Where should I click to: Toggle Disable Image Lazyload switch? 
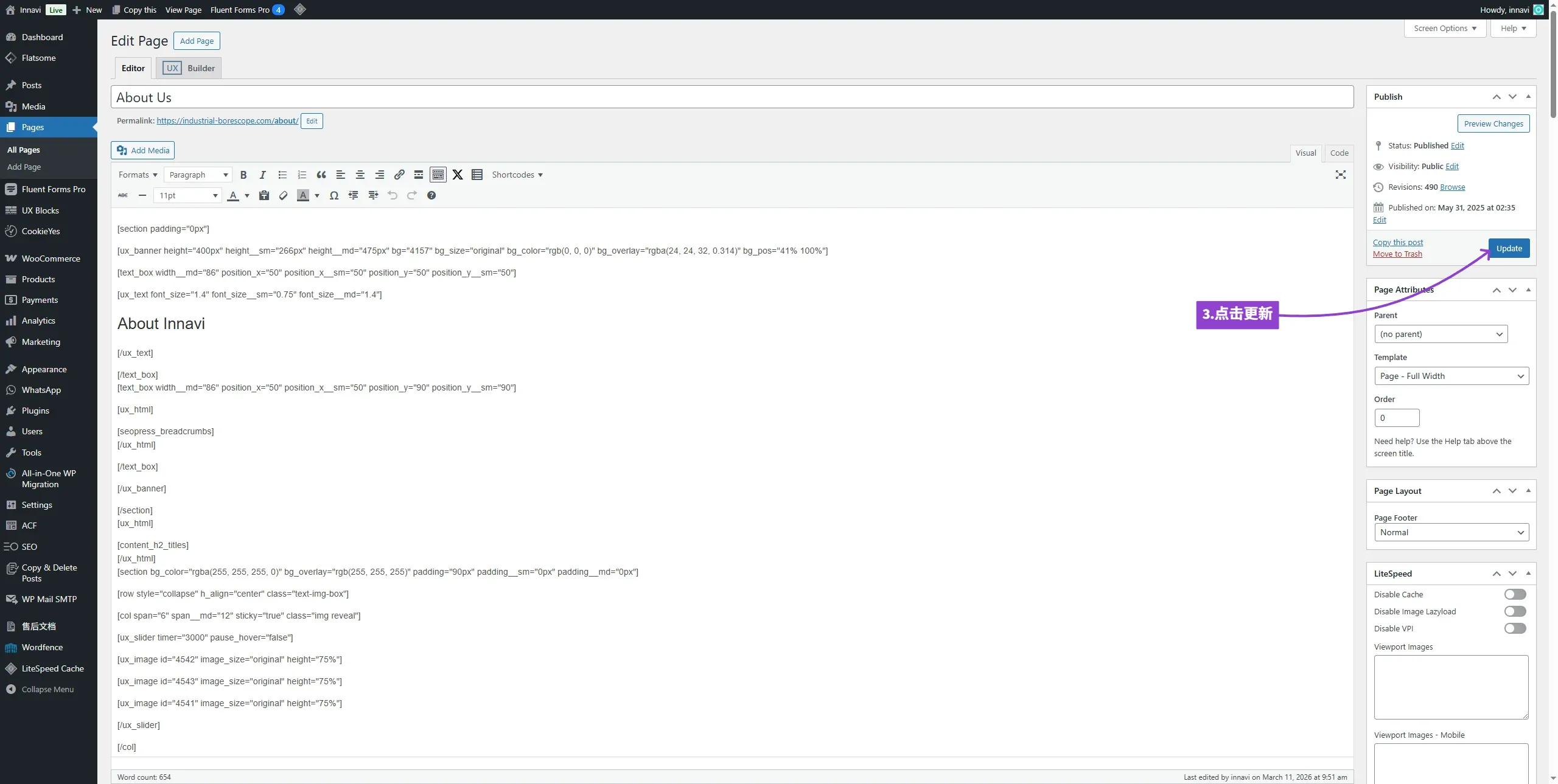[1515, 611]
